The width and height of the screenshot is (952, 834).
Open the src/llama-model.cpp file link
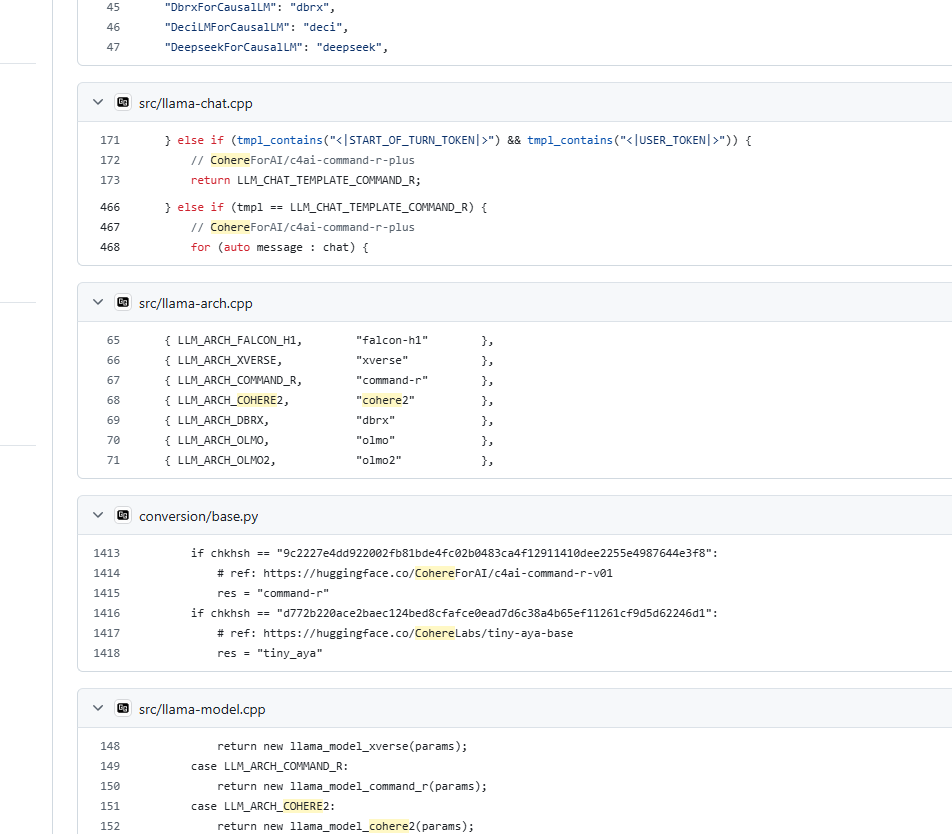202,709
